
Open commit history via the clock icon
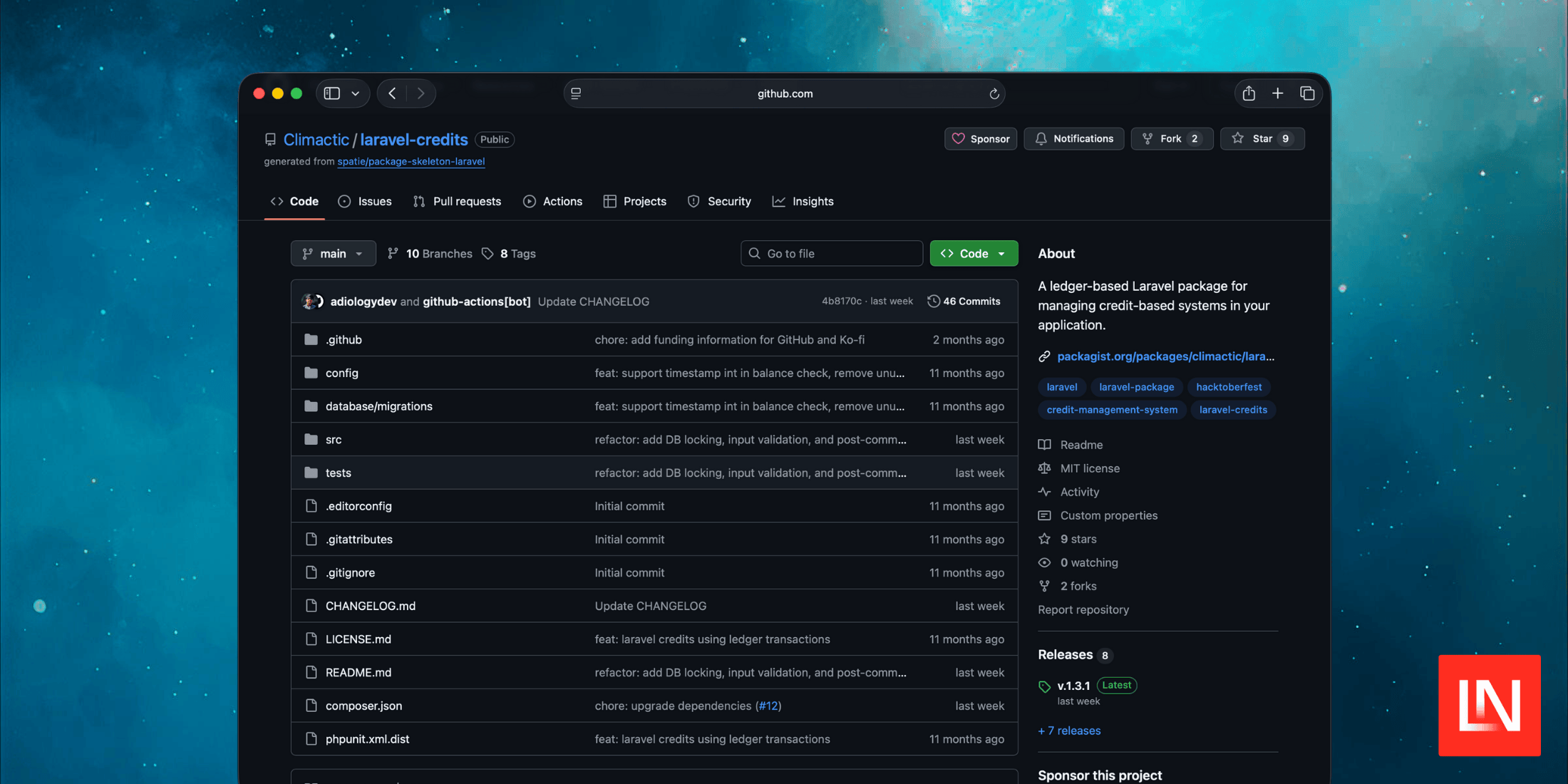point(934,301)
